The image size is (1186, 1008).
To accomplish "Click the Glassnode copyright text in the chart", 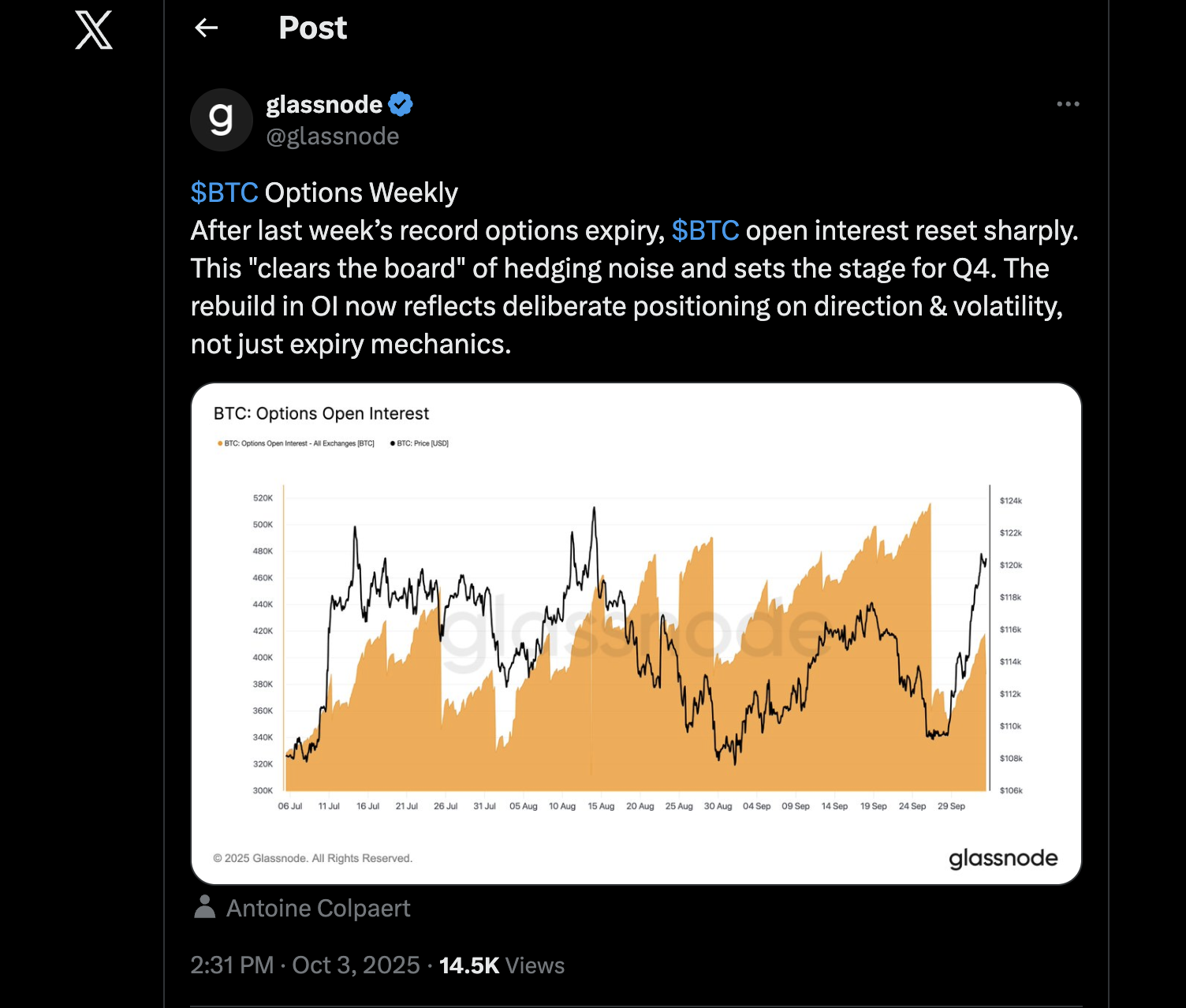I will pyautogui.click(x=313, y=858).
